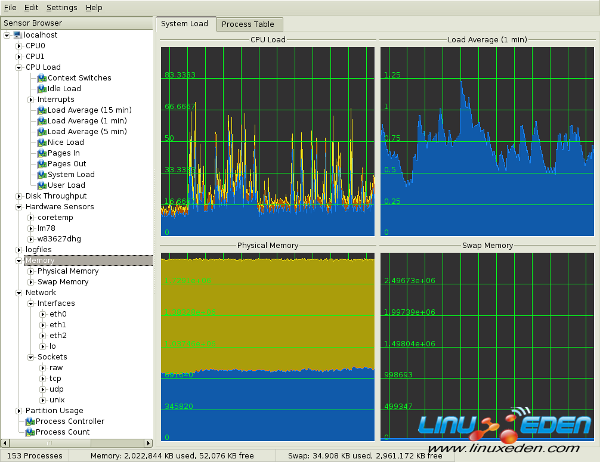Click the scrollbar right arrow

148,443
